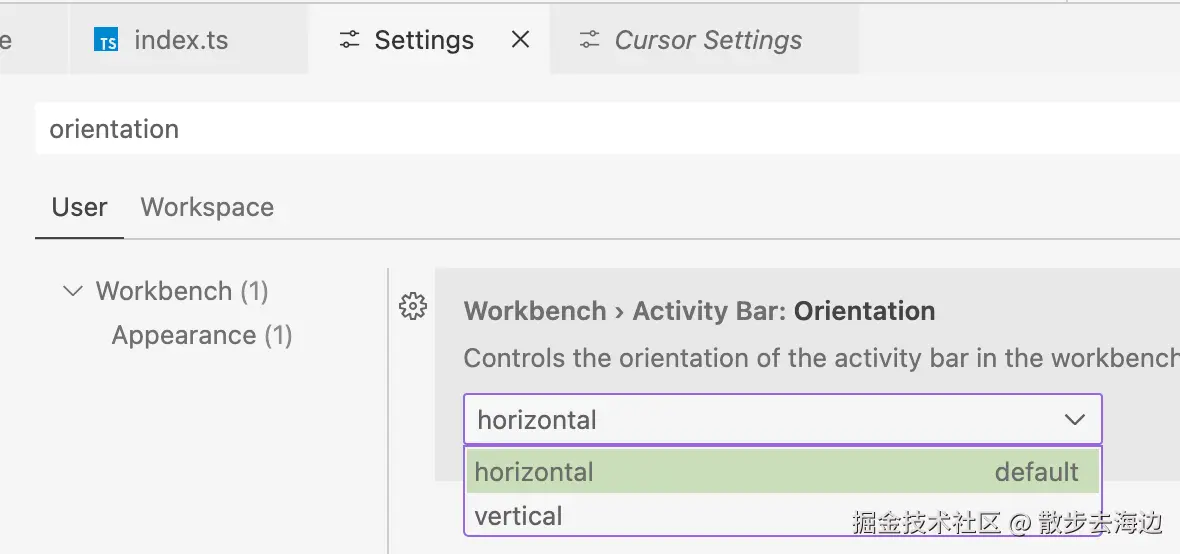The width and height of the screenshot is (1180, 554).
Task: Collapse the Workbench tree chevron
Action: [72, 291]
